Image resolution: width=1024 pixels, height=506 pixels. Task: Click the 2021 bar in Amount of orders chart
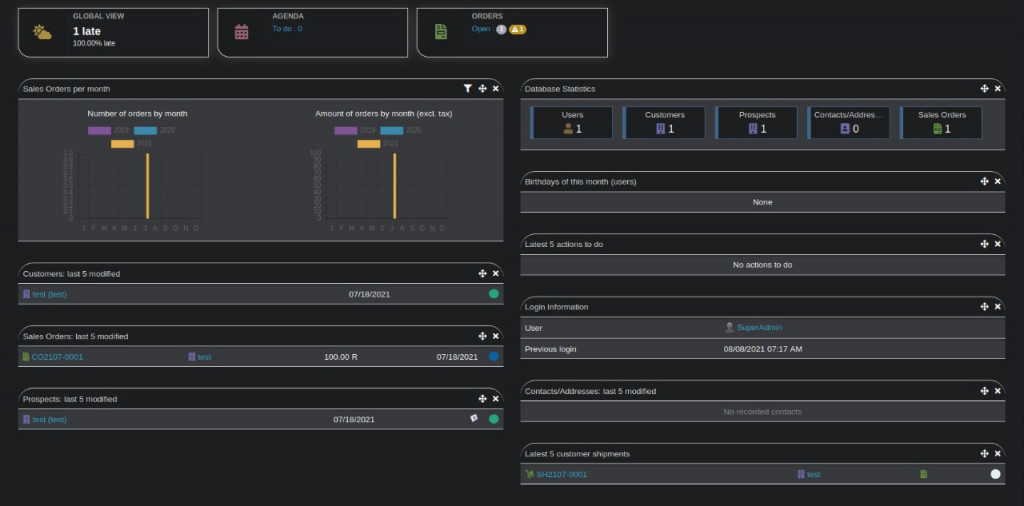point(394,186)
